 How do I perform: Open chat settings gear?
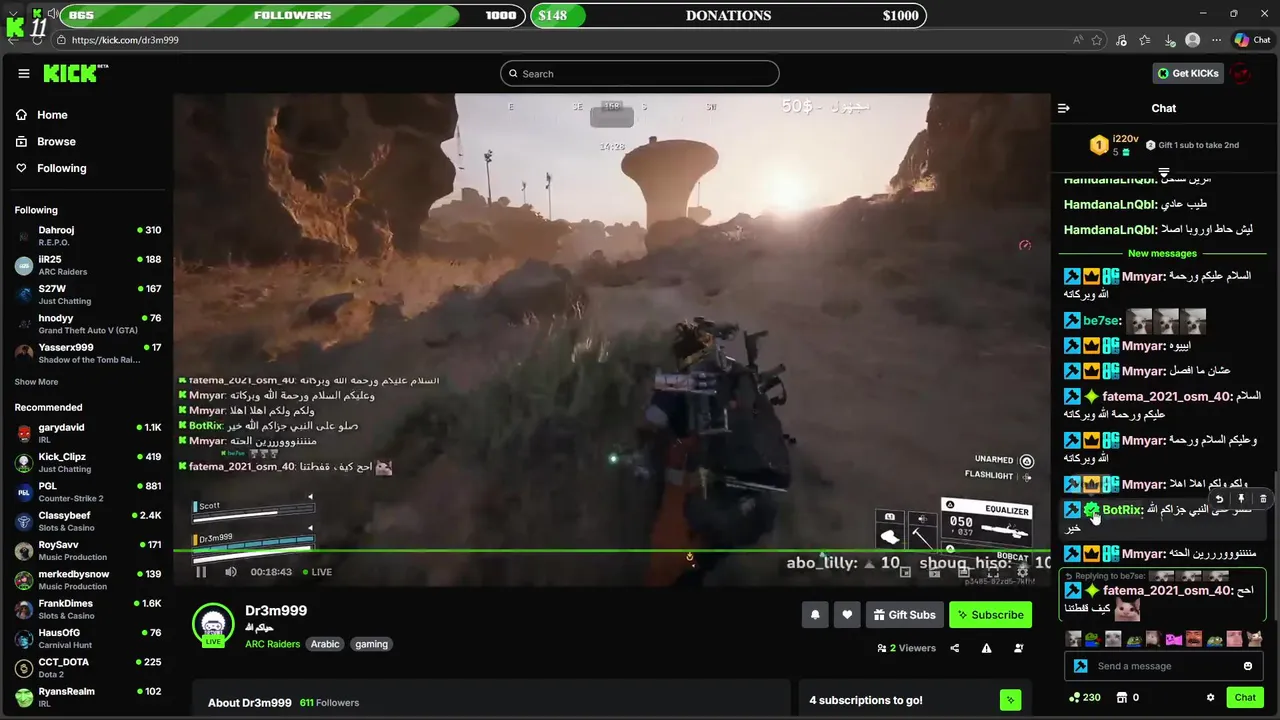click(x=1210, y=697)
